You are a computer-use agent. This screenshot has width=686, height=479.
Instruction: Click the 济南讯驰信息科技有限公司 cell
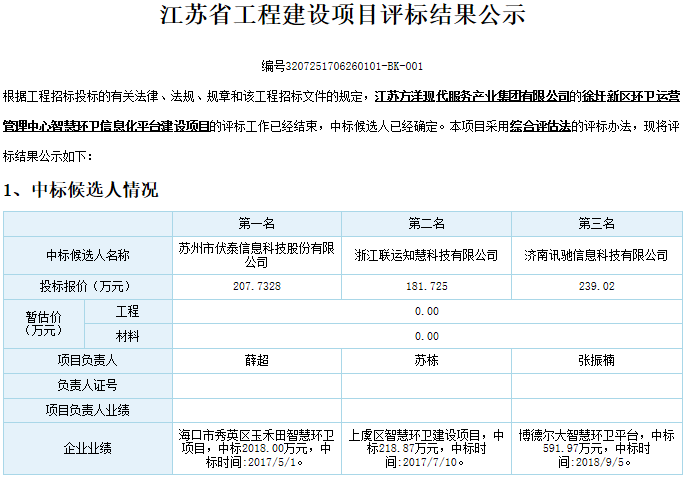pos(597,255)
